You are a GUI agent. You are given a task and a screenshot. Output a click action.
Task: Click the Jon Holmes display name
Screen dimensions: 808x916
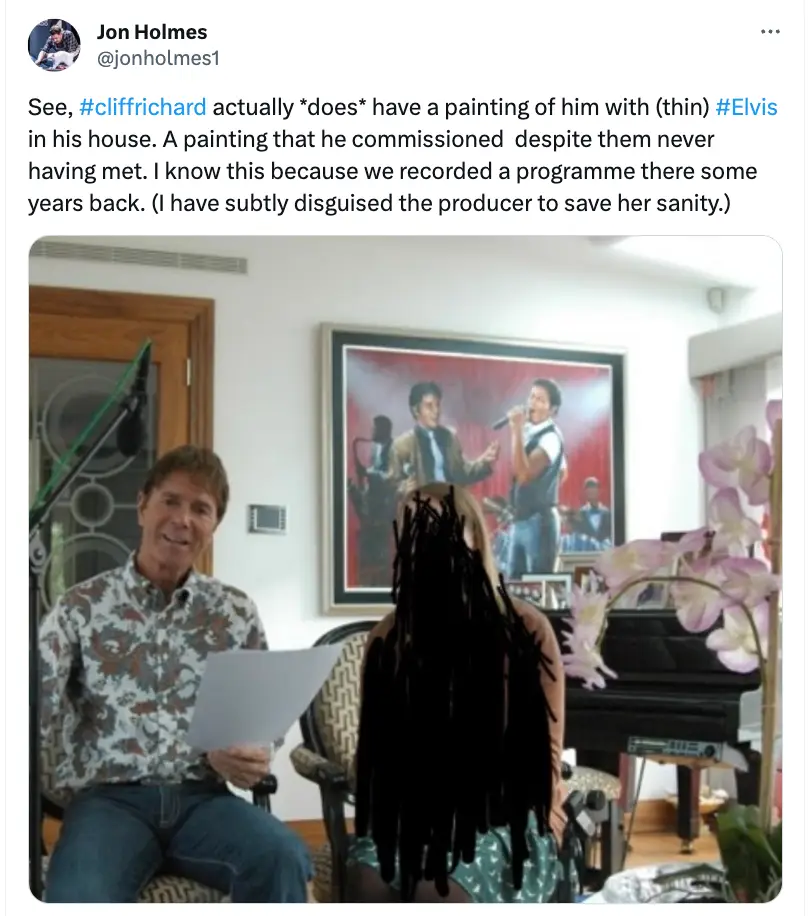pyautogui.click(x=152, y=31)
